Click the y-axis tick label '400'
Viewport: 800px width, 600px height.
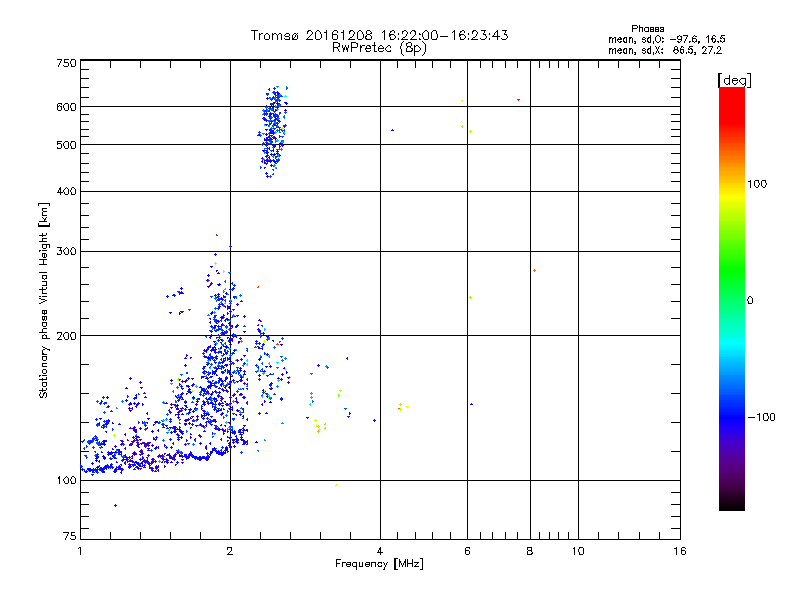(x=66, y=191)
